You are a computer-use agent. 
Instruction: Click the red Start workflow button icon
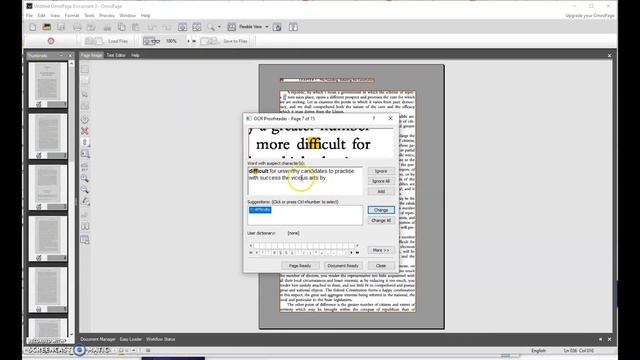(51, 41)
